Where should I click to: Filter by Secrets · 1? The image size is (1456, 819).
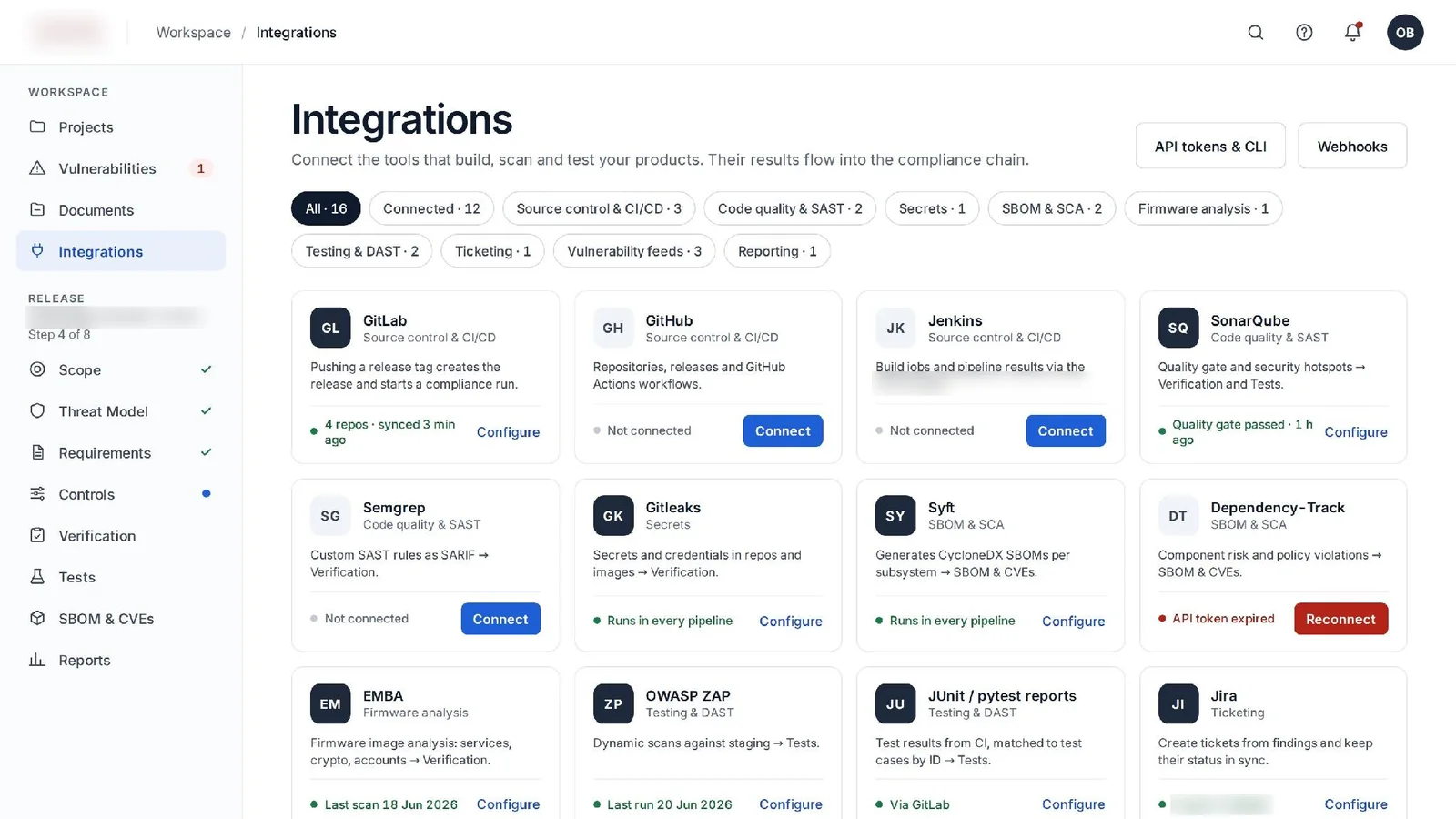[x=932, y=208]
